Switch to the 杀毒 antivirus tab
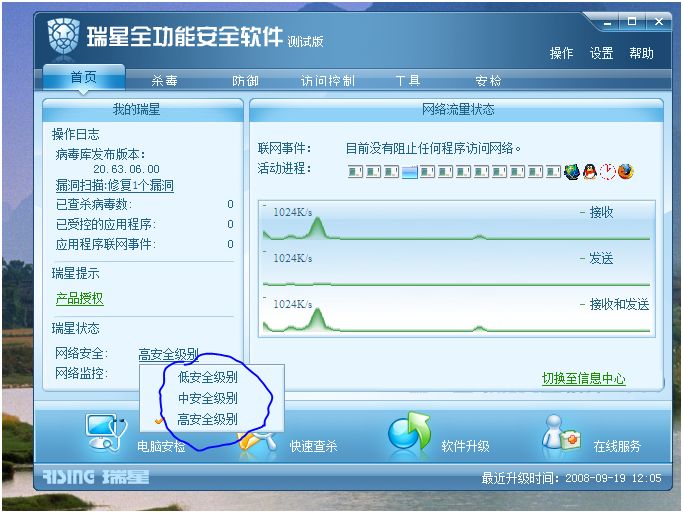This screenshot has width=683, height=513. click(164, 81)
